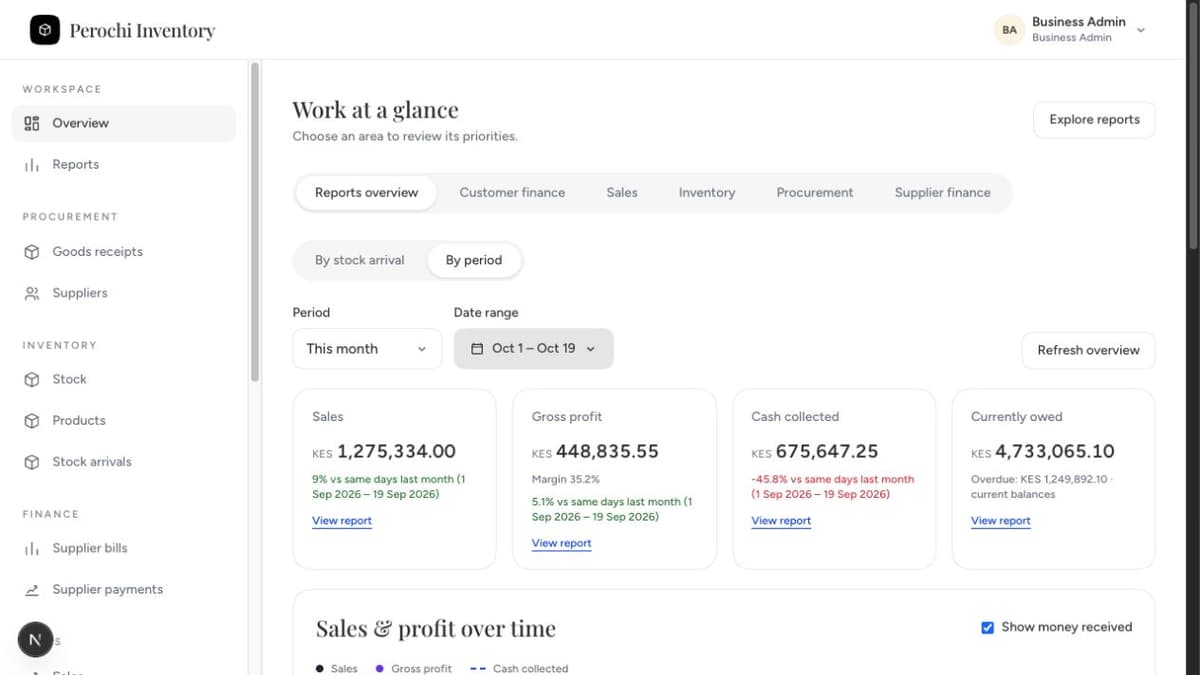Select the Sales tab
Image resolution: width=1200 pixels, height=675 pixels.
tap(622, 193)
